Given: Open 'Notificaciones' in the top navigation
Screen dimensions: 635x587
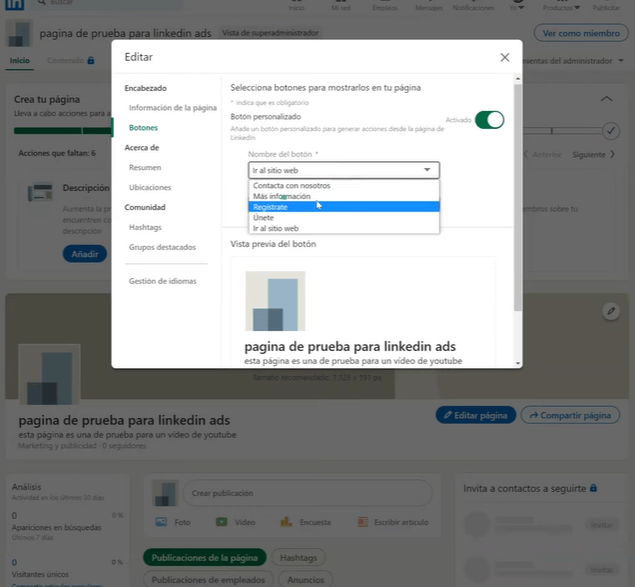Looking at the screenshot, I should [x=473, y=6].
